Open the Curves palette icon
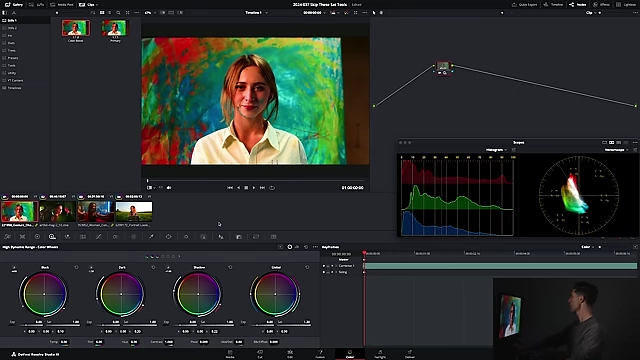The width and height of the screenshot is (640, 360). pyautogui.click(x=98, y=237)
